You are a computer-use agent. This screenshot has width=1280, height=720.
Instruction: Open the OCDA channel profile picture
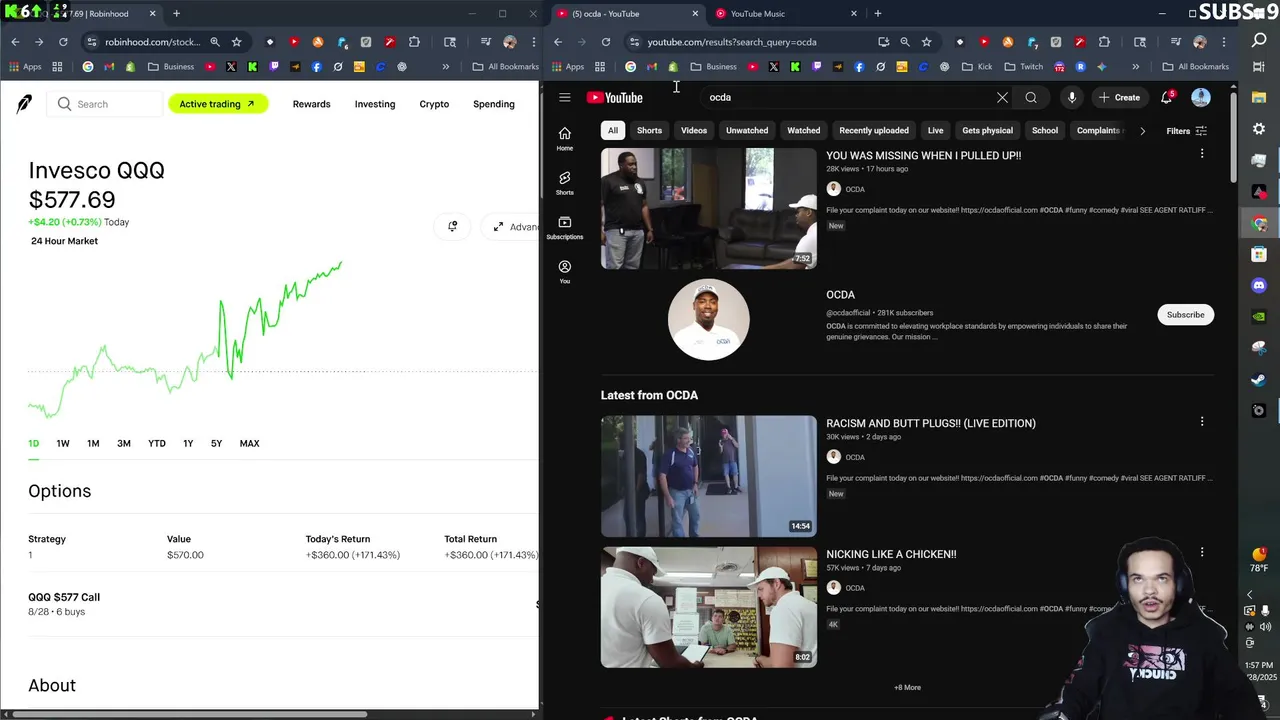[708, 320]
